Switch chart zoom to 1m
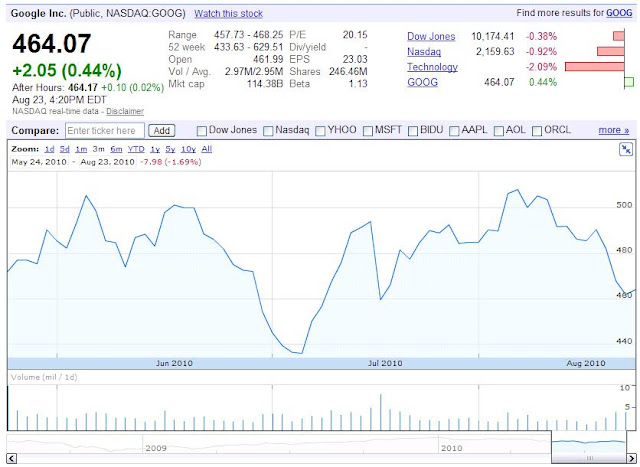The image size is (640, 467). coord(81,149)
